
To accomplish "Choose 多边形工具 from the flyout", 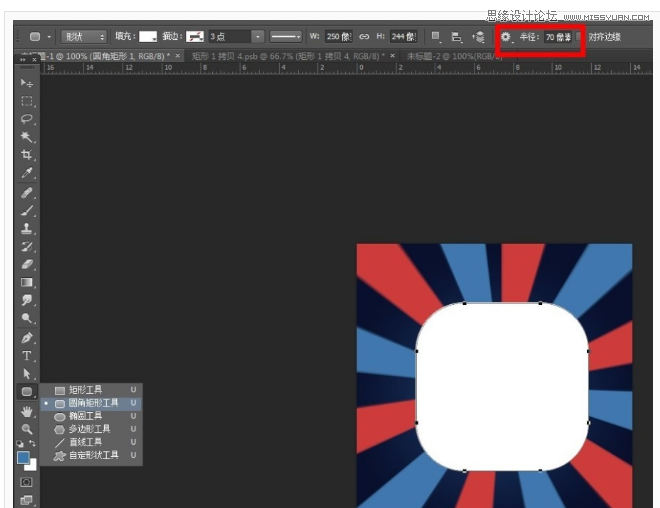I will 91,429.
